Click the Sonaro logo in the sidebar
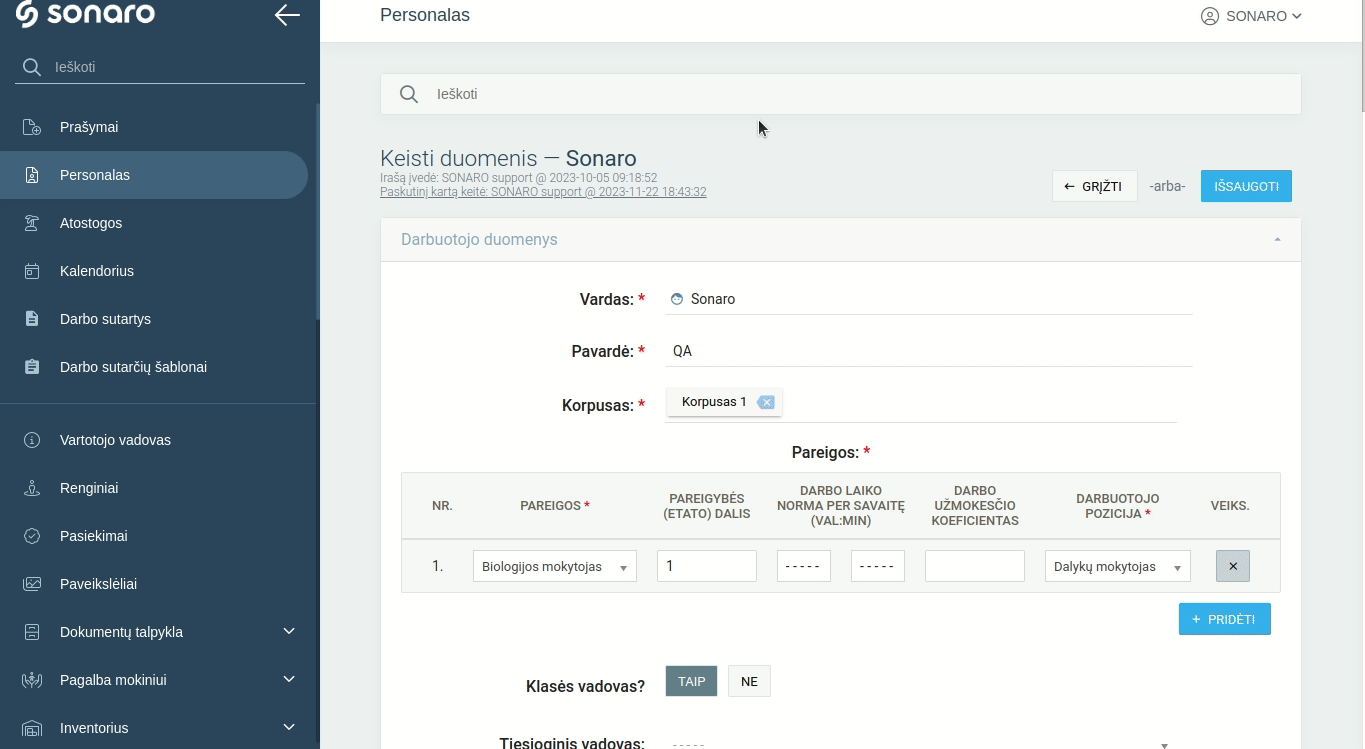The image size is (1365, 749). pos(86,14)
